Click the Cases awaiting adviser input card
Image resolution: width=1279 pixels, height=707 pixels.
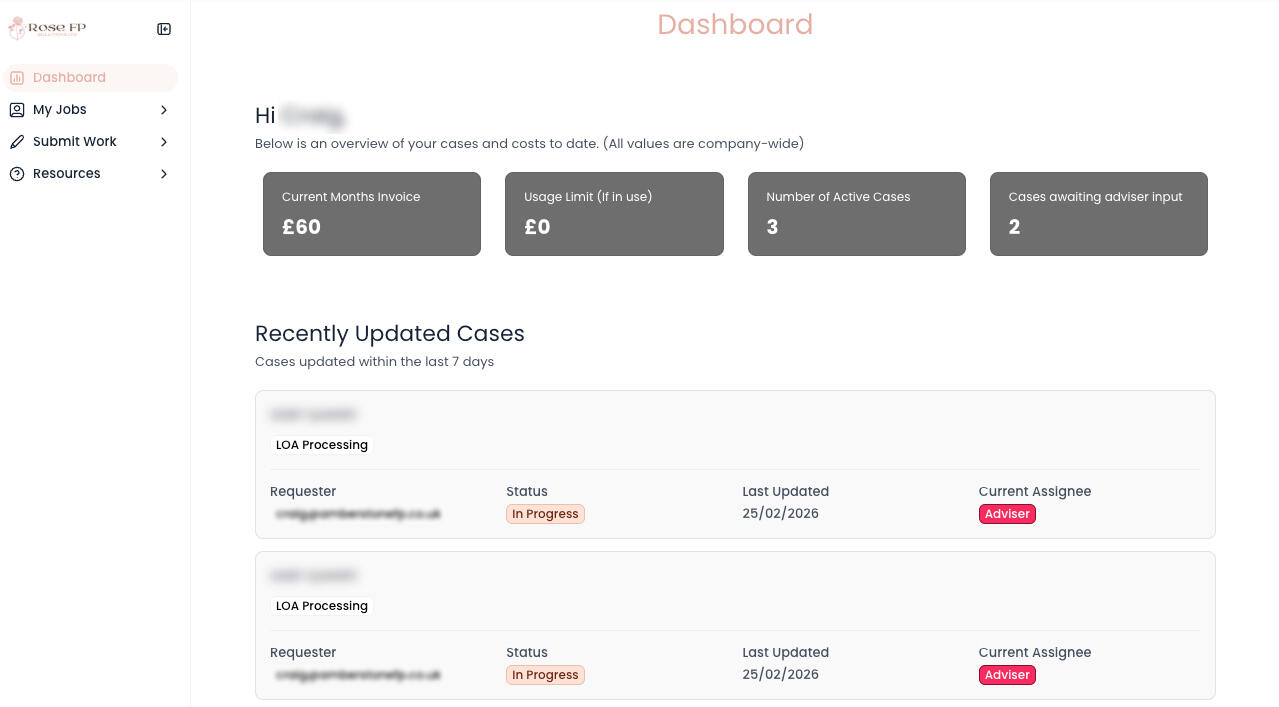[x=1098, y=214]
